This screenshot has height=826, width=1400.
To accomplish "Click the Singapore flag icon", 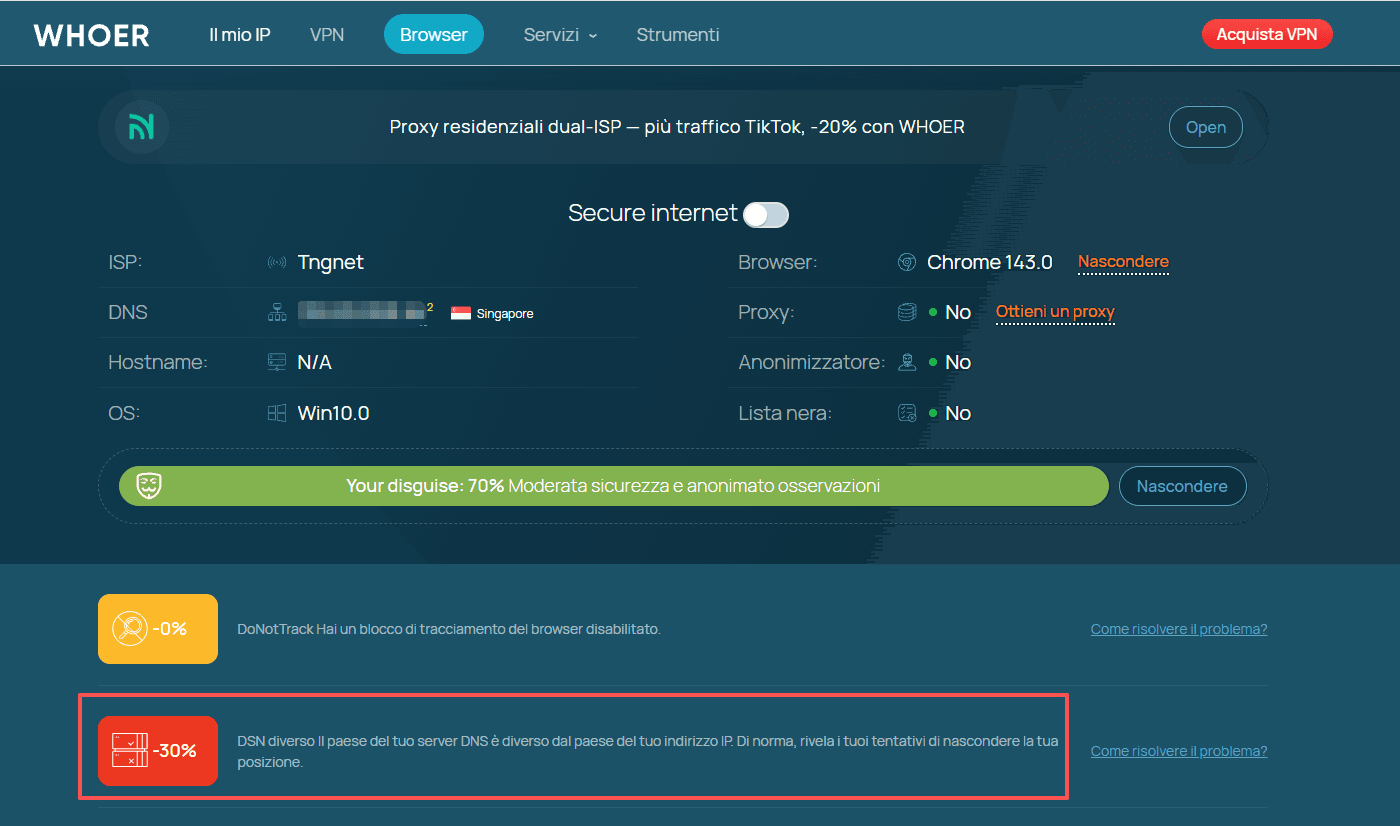I will [461, 313].
